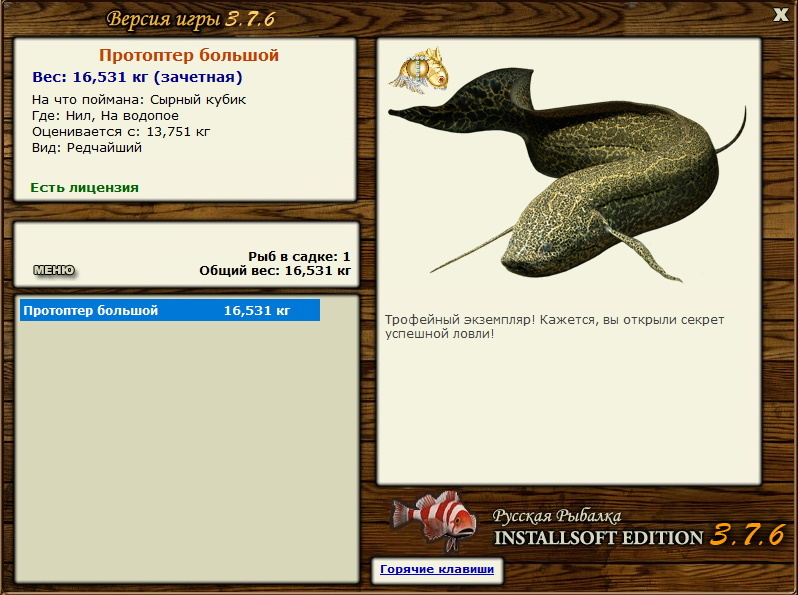The image size is (798, 595).
Task: Click the Есть лицензия label
Action: click(x=84, y=187)
